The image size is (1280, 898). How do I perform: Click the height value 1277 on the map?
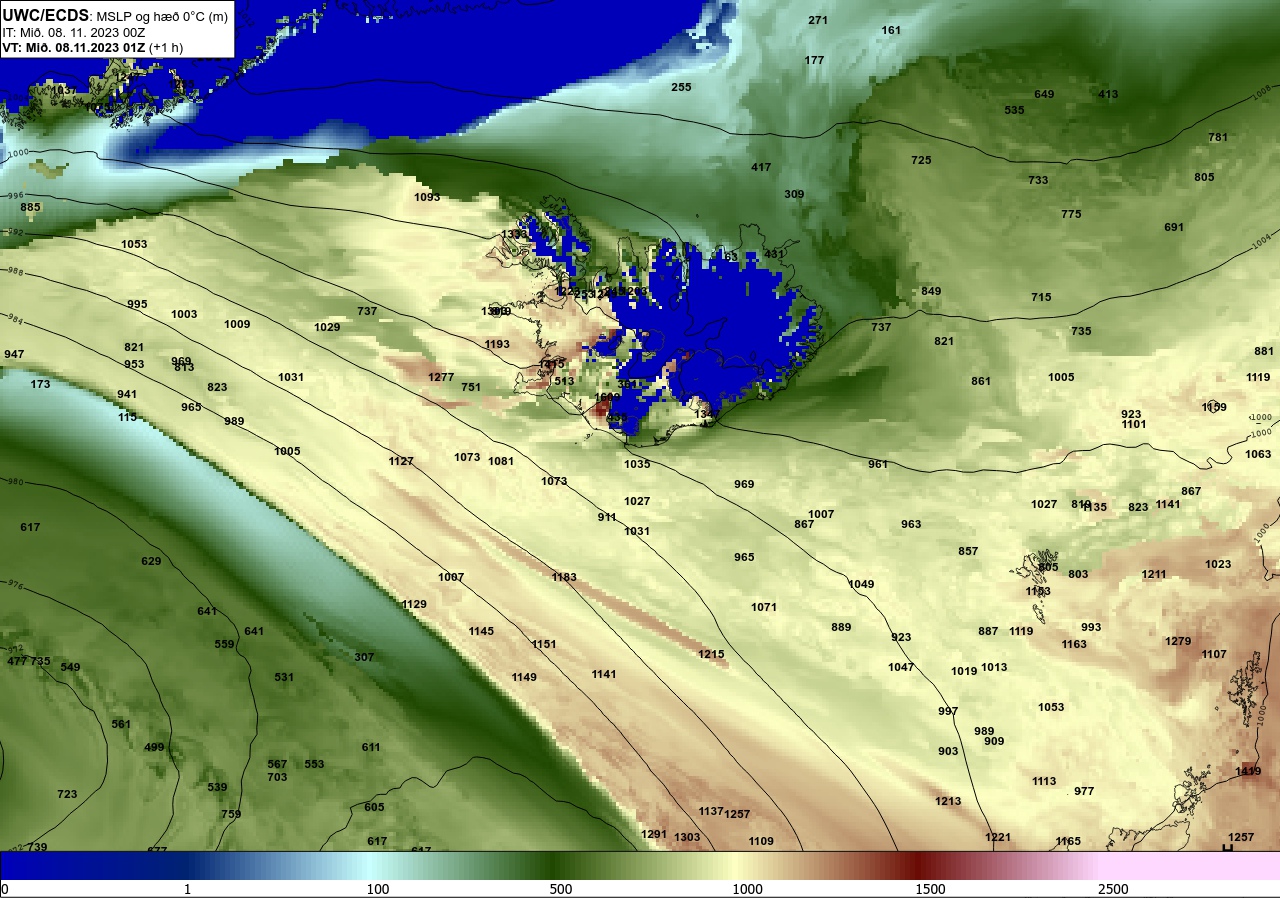click(441, 377)
